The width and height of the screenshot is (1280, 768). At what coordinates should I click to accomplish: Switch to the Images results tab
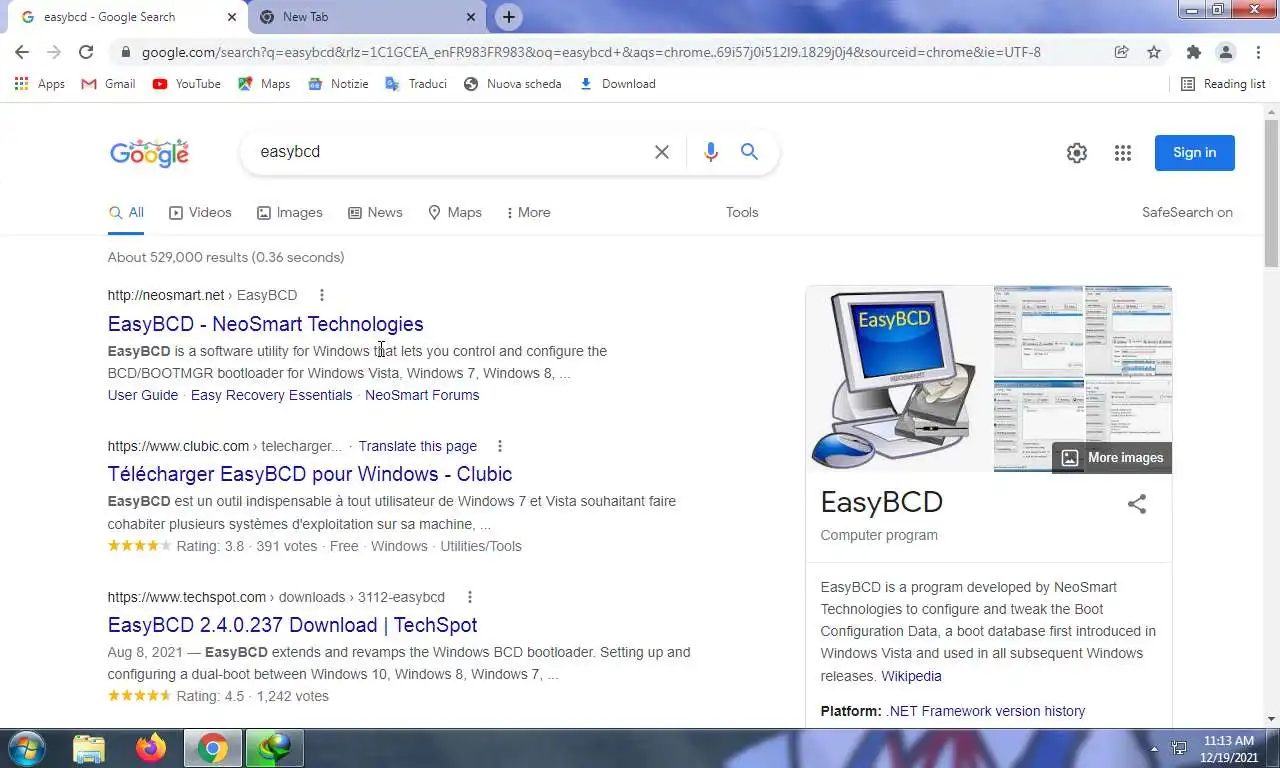coord(289,212)
